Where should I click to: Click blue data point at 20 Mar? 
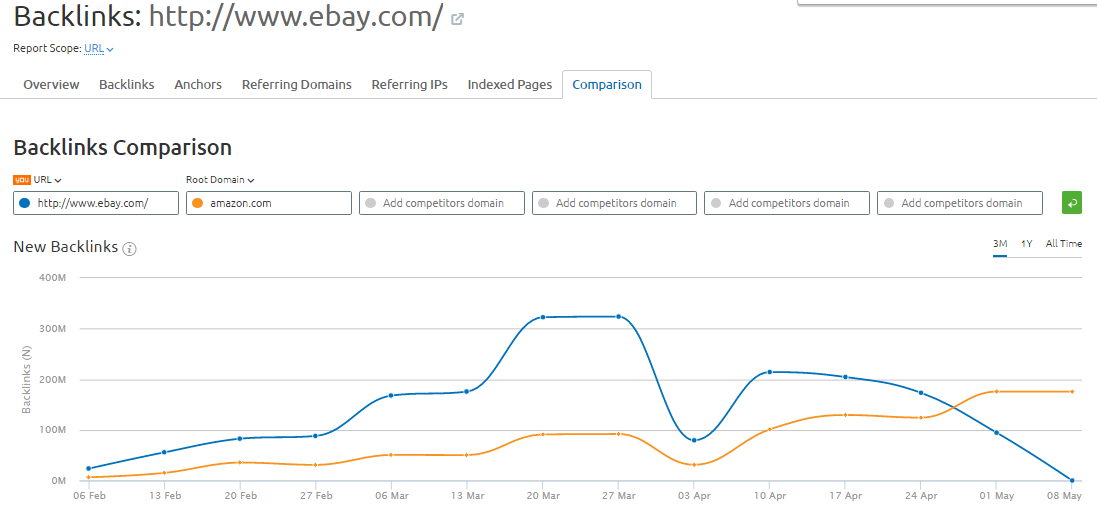tap(542, 317)
